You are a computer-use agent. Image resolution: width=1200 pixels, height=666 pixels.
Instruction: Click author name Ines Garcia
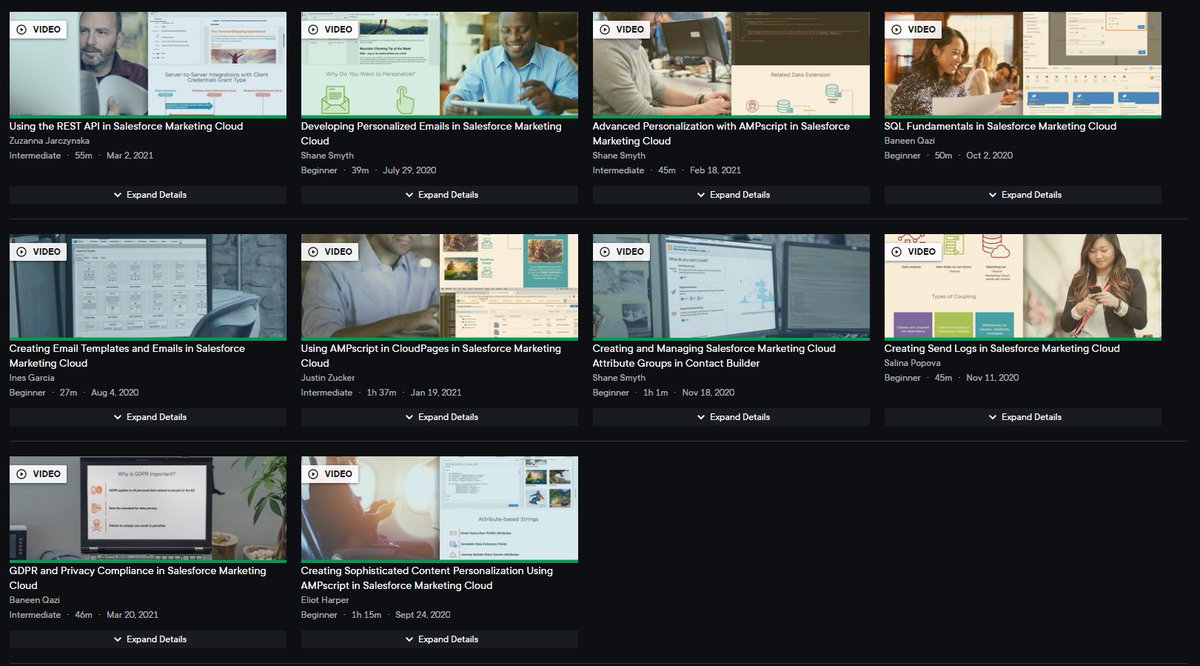[32, 378]
